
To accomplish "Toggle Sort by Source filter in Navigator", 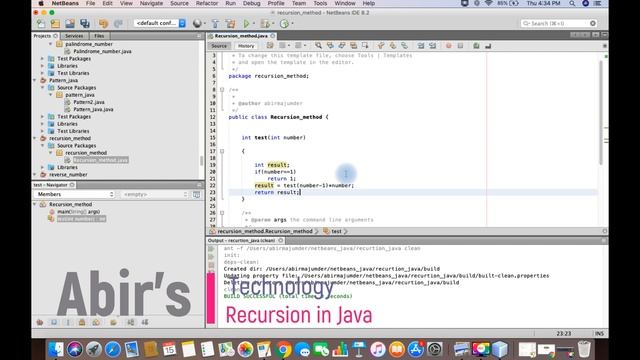I will (145, 322).
